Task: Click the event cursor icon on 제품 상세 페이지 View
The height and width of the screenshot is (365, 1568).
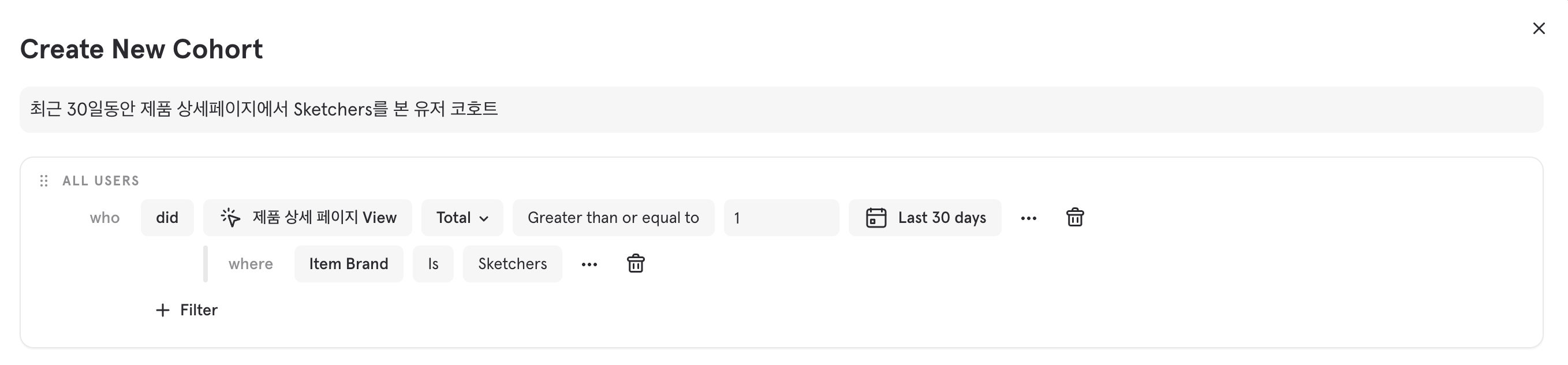Action: pos(231,218)
